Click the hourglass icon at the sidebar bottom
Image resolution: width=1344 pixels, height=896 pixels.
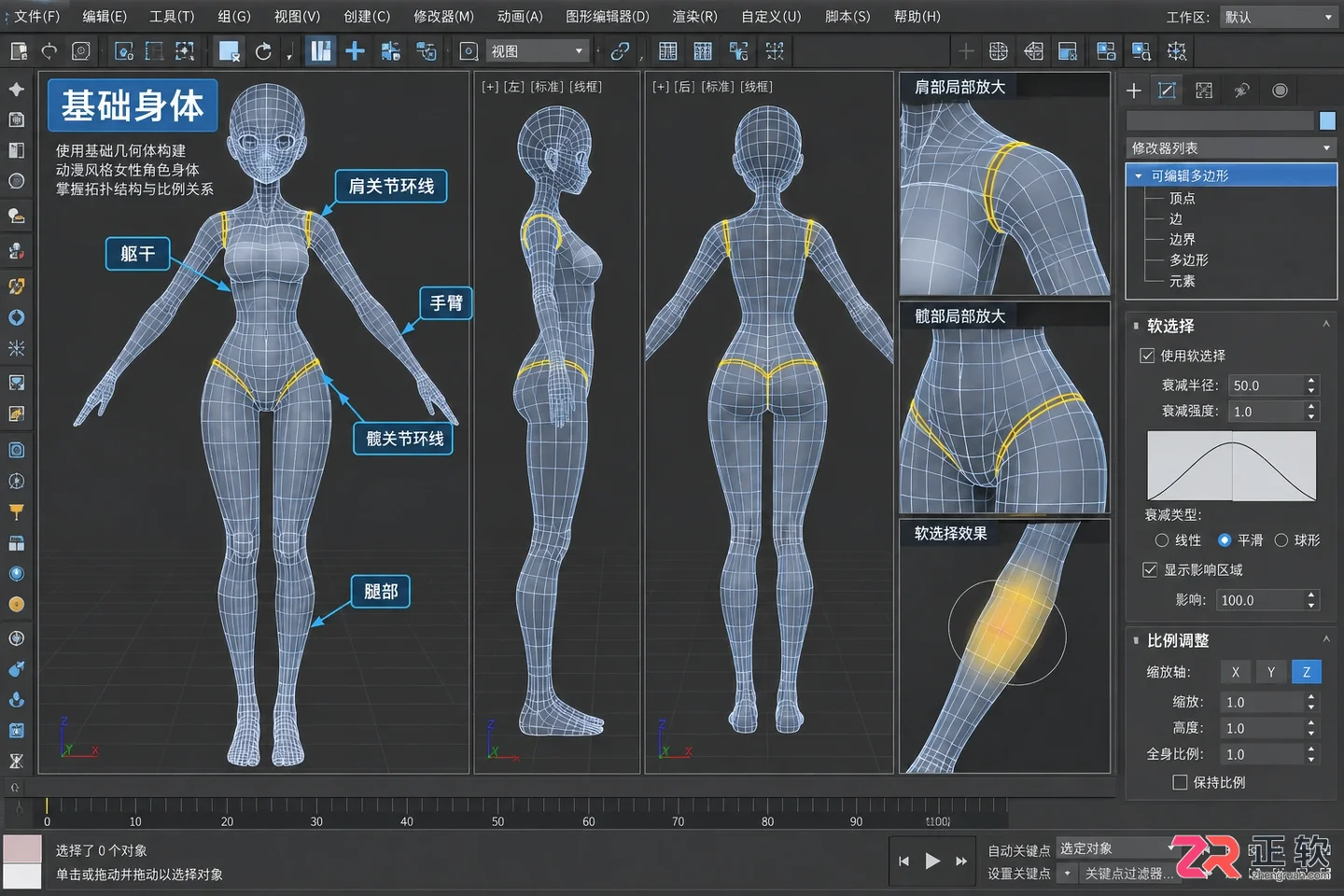coord(16,761)
